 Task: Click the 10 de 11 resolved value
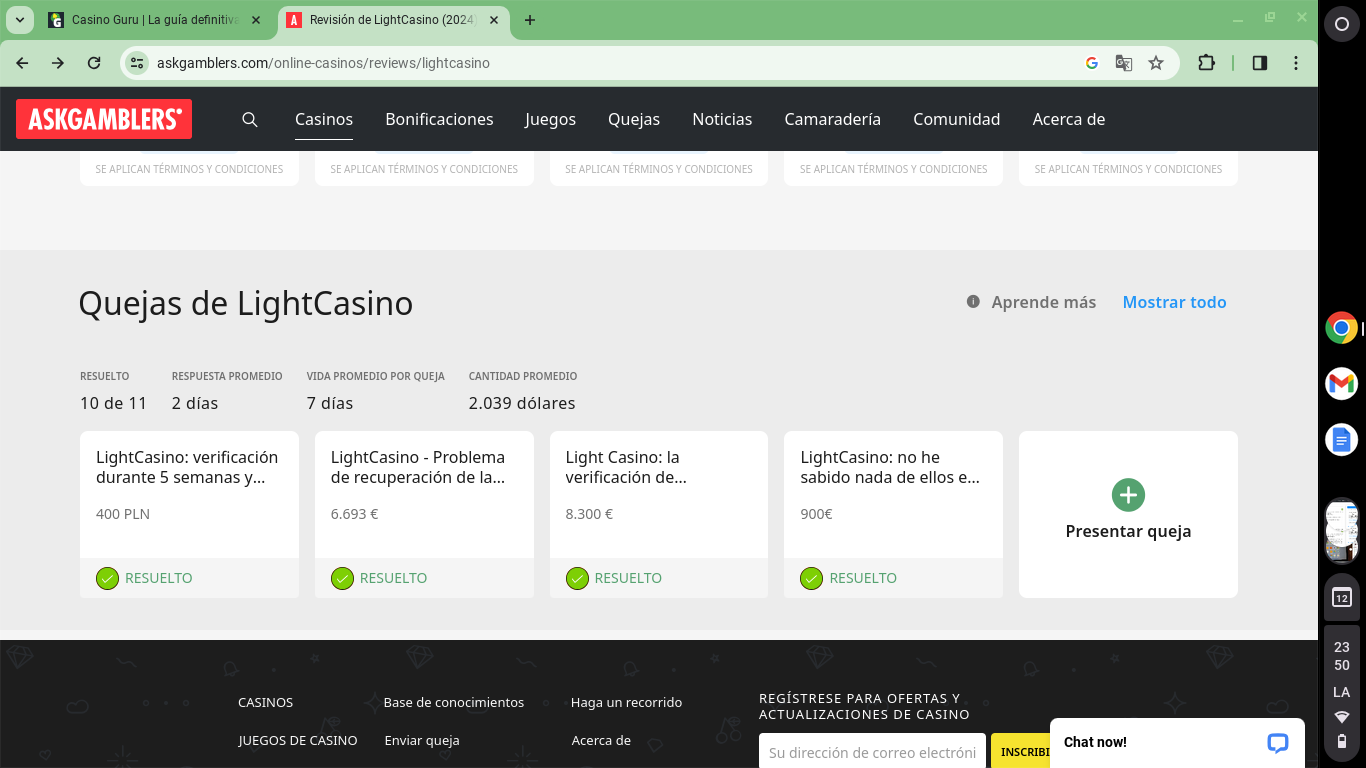coord(114,403)
